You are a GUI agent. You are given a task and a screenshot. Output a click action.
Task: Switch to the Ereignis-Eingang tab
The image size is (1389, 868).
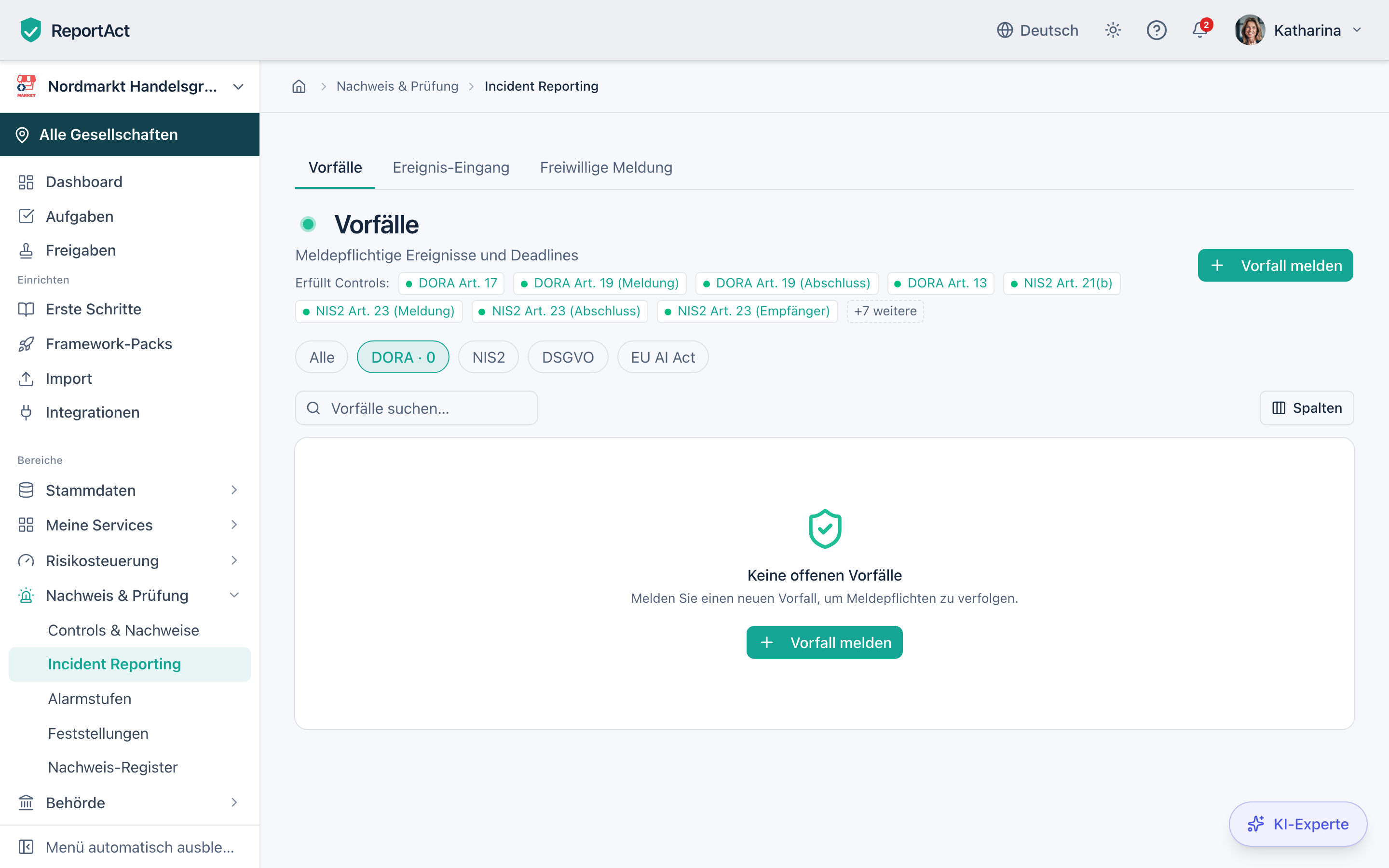pos(450,167)
